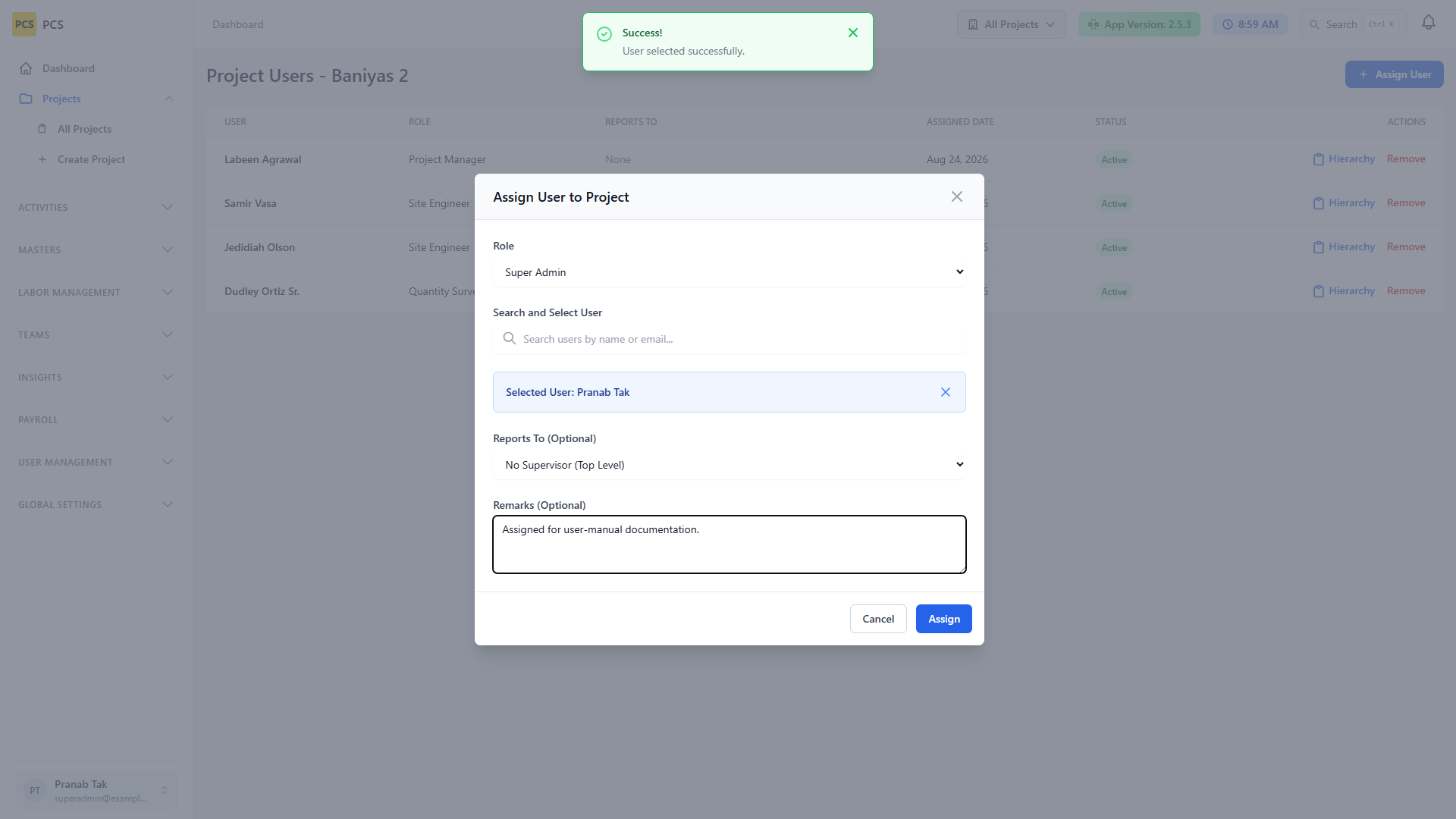Click Remove link for Labeen Agrawal
1456x819 pixels.
coord(1406,158)
